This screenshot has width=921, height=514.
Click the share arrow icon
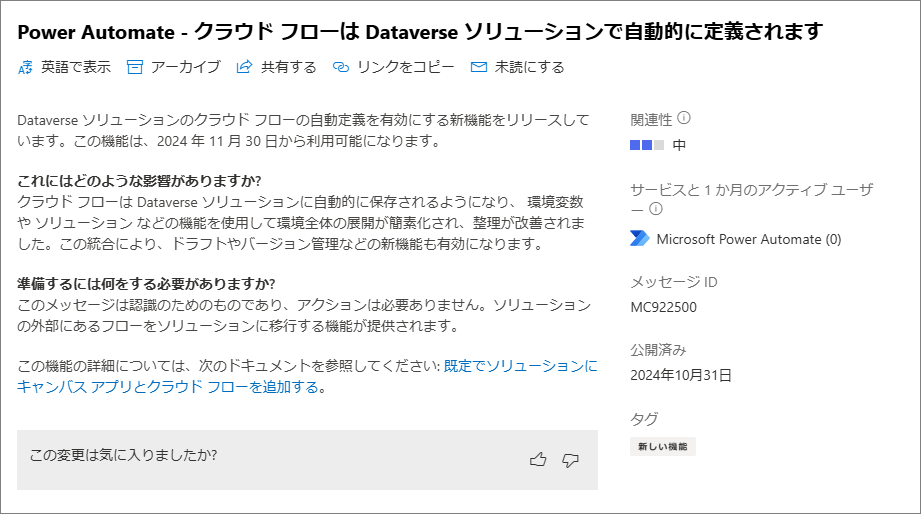click(244, 68)
